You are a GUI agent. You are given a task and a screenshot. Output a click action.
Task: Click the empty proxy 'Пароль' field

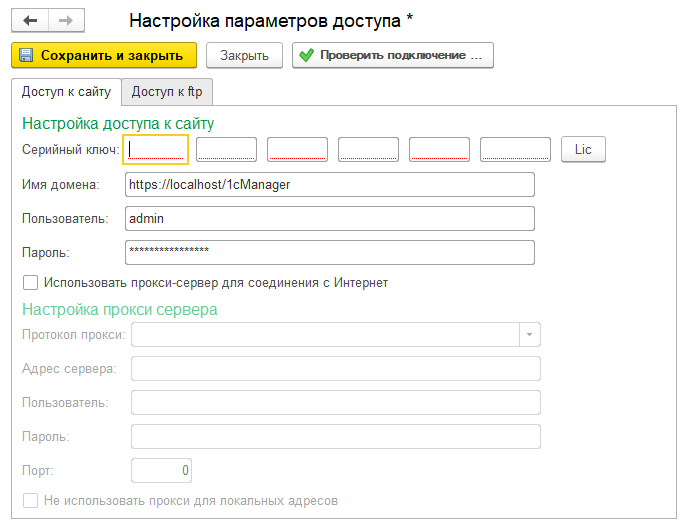[336, 436]
